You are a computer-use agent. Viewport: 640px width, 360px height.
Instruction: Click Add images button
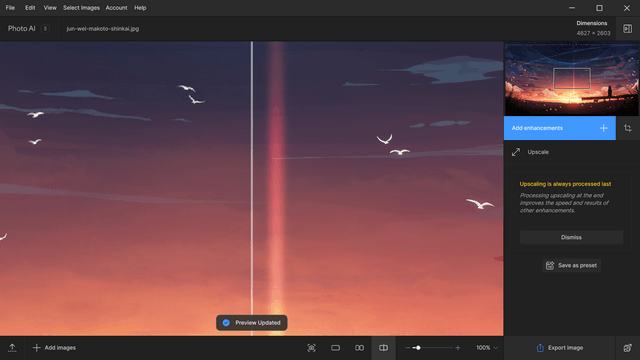click(x=54, y=348)
